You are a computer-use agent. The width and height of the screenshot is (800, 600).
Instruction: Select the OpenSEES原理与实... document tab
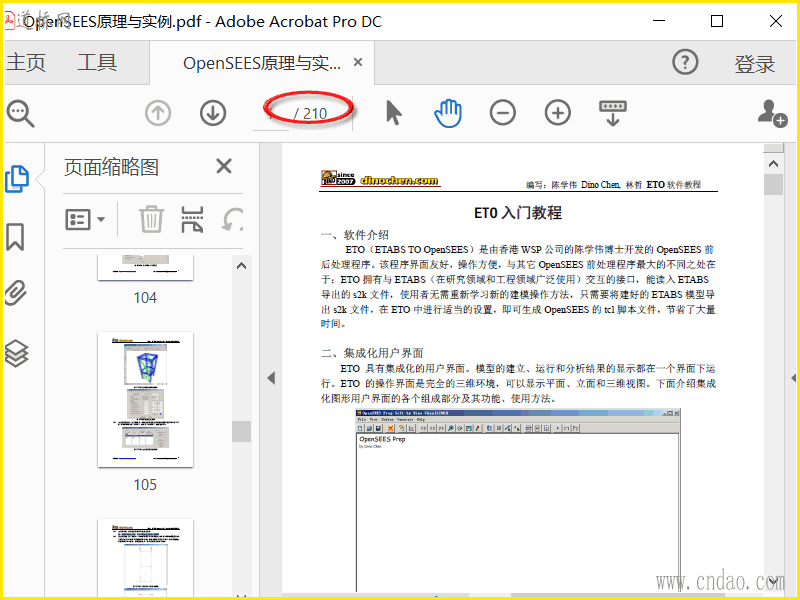(262, 63)
